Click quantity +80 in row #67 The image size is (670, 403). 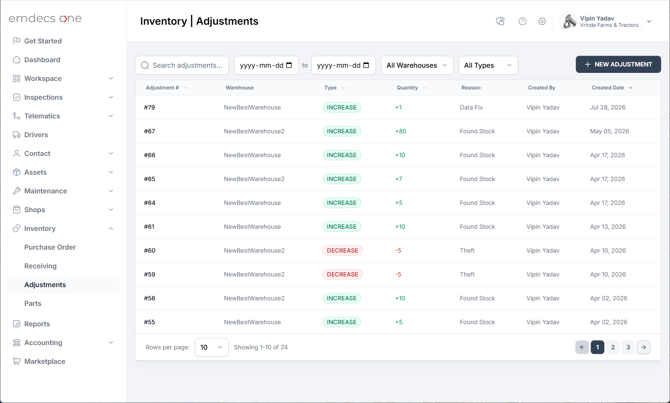click(x=401, y=131)
